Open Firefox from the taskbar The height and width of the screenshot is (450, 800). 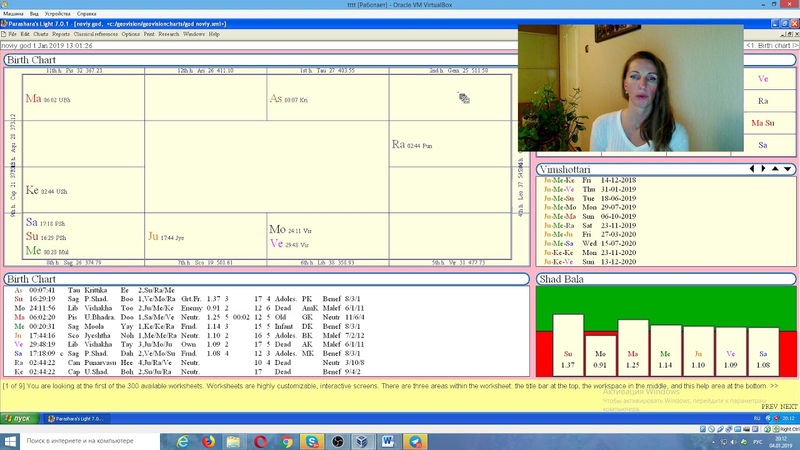coord(209,441)
